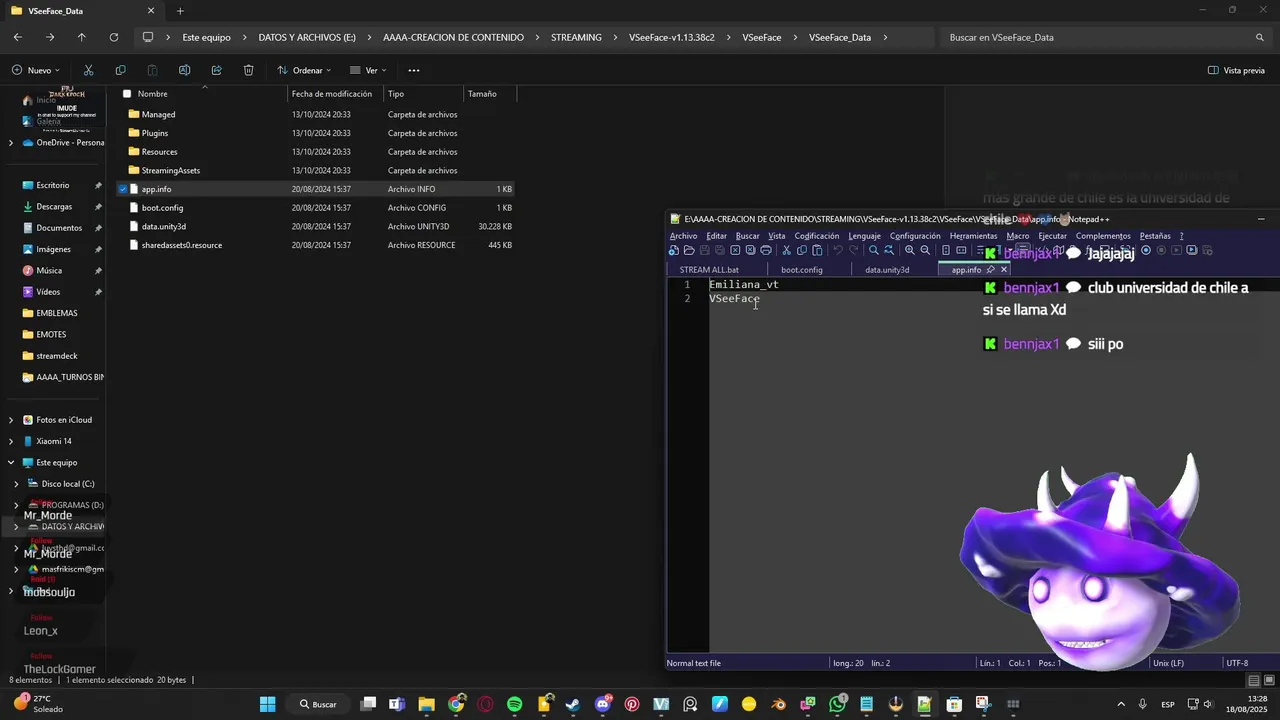1280x720 pixels.
Task: Toggle the Vista previa pane button
Action: 1236,70
